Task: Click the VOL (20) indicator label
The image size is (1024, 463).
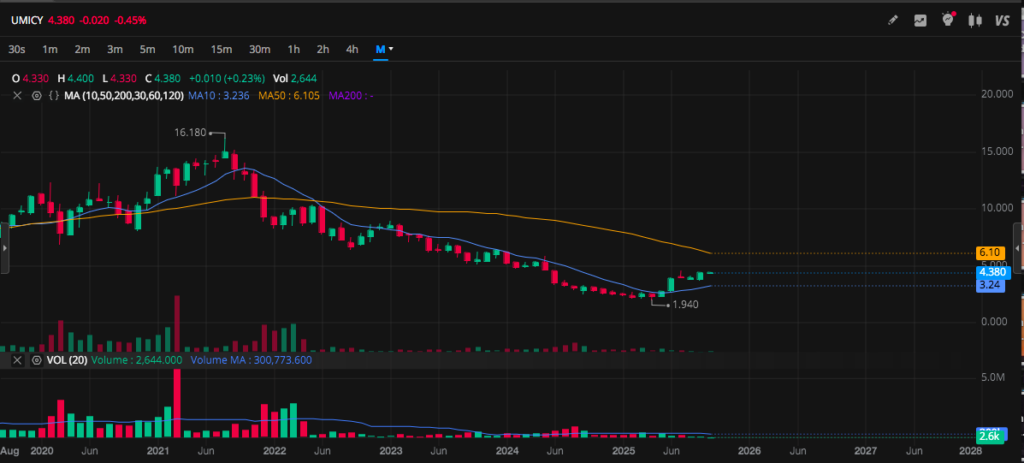Action: (66, 359)
